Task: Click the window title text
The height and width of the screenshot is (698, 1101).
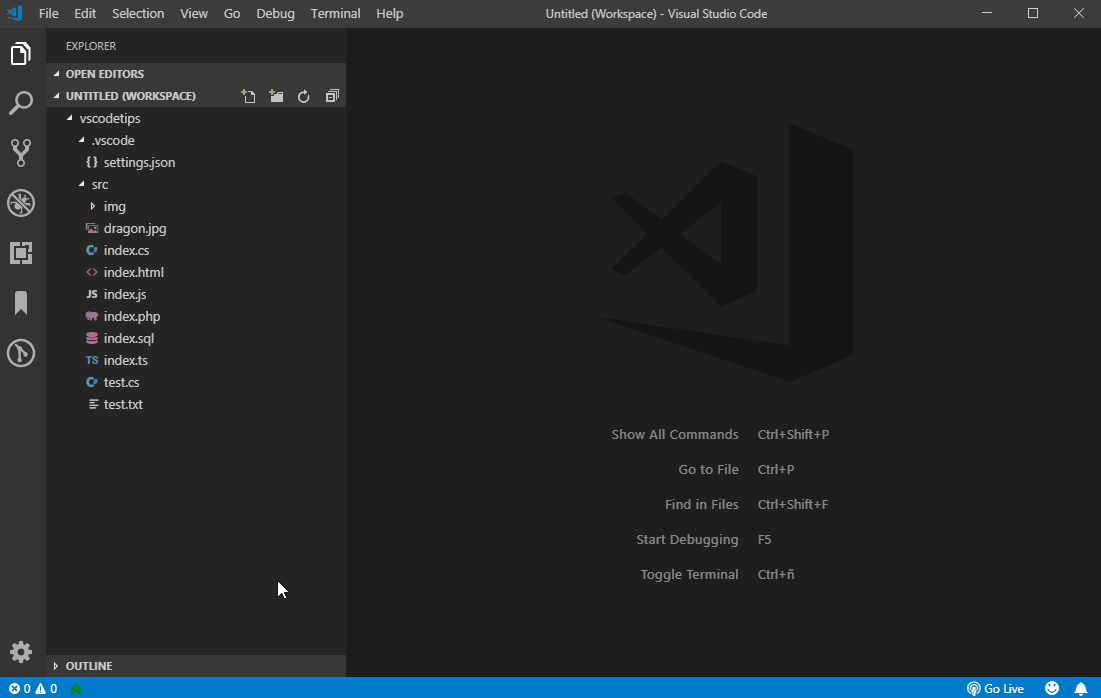Action: coord(657,14)
